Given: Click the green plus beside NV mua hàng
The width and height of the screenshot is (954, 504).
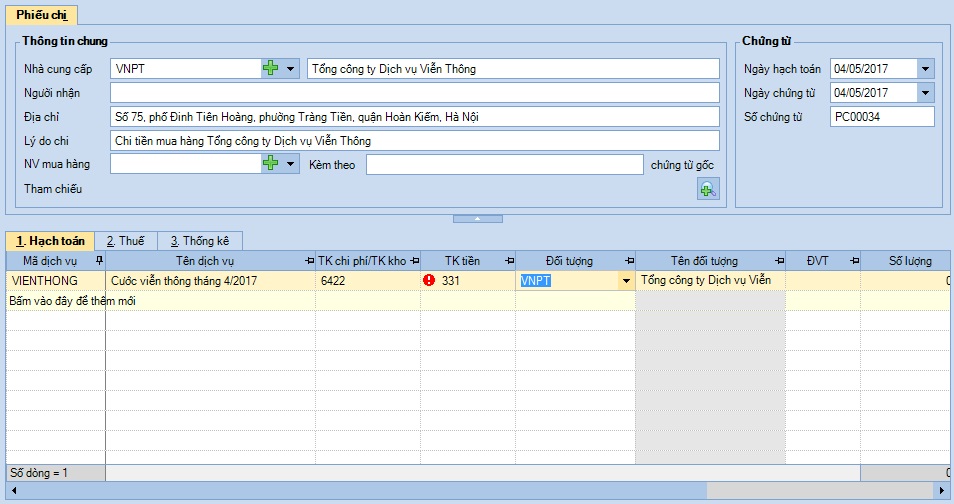Looking at the screenshot, I should click(270, 164).
